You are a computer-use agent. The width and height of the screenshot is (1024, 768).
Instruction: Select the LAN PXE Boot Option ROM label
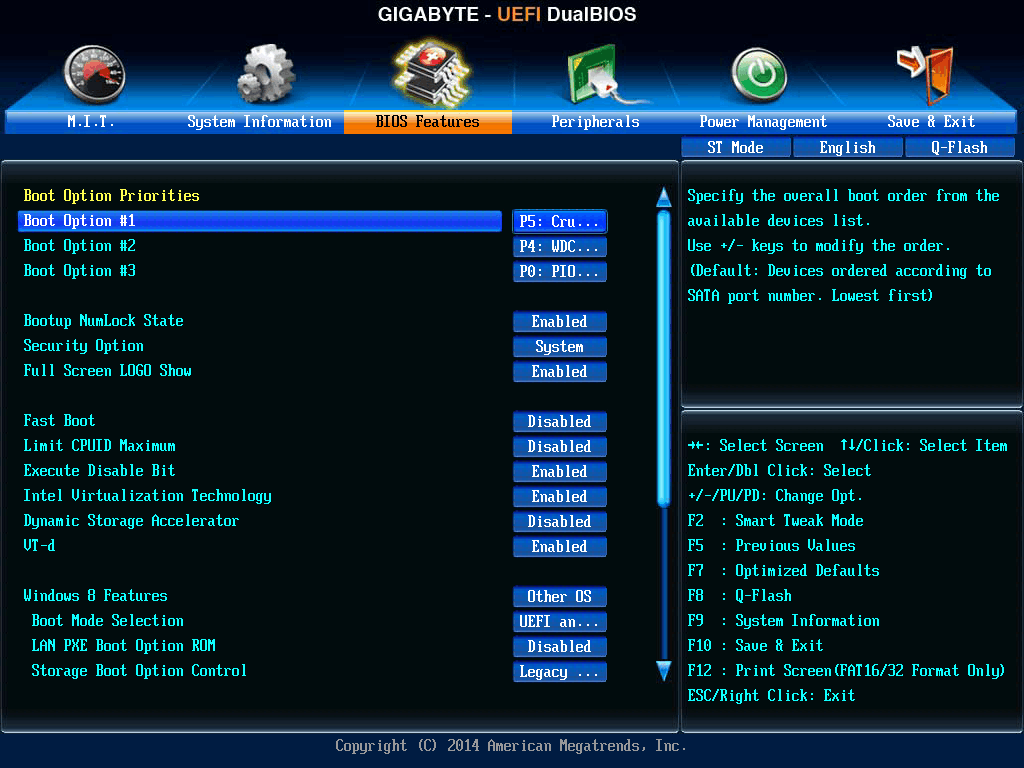pos(123,645)
